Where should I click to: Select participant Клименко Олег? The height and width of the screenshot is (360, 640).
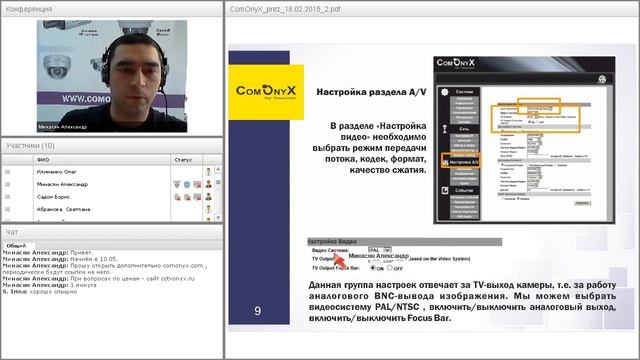click(56, 172)
